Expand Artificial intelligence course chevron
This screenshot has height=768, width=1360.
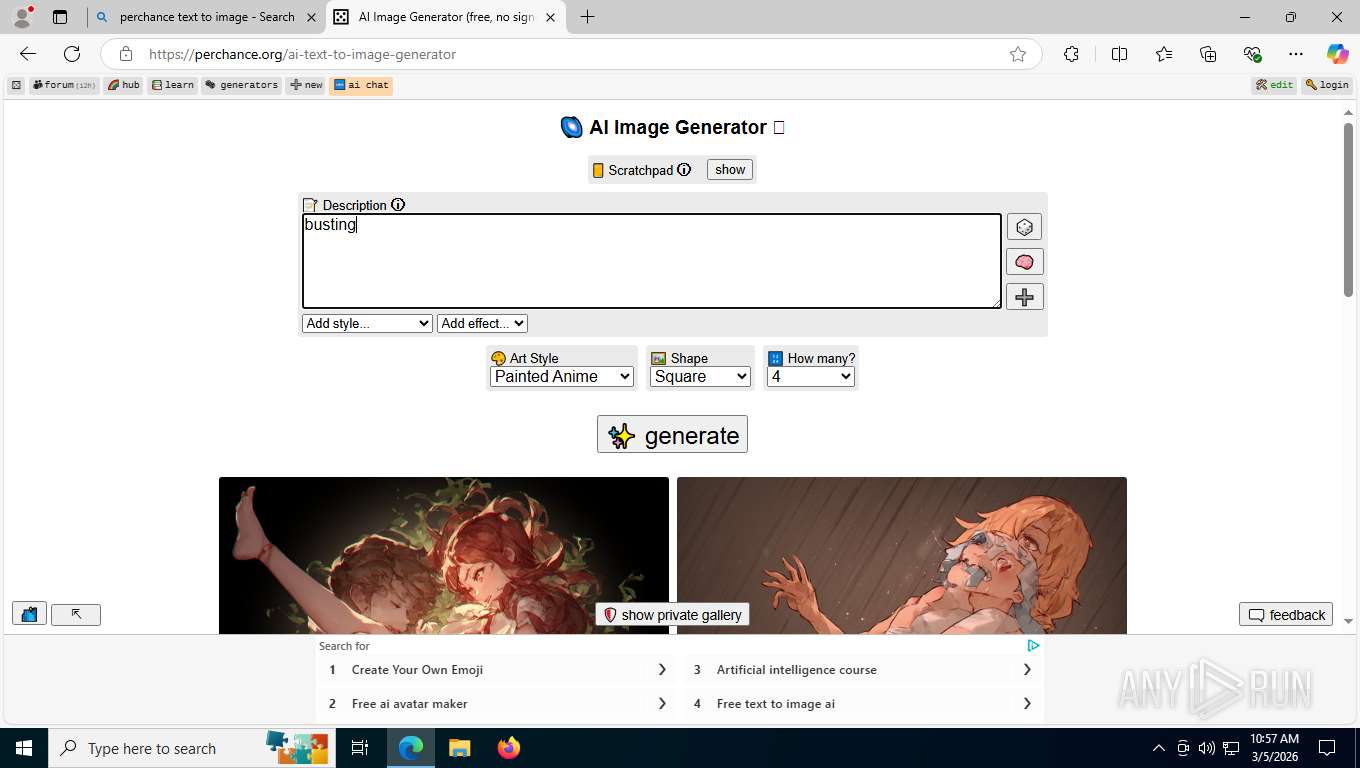coord(1027,670)
